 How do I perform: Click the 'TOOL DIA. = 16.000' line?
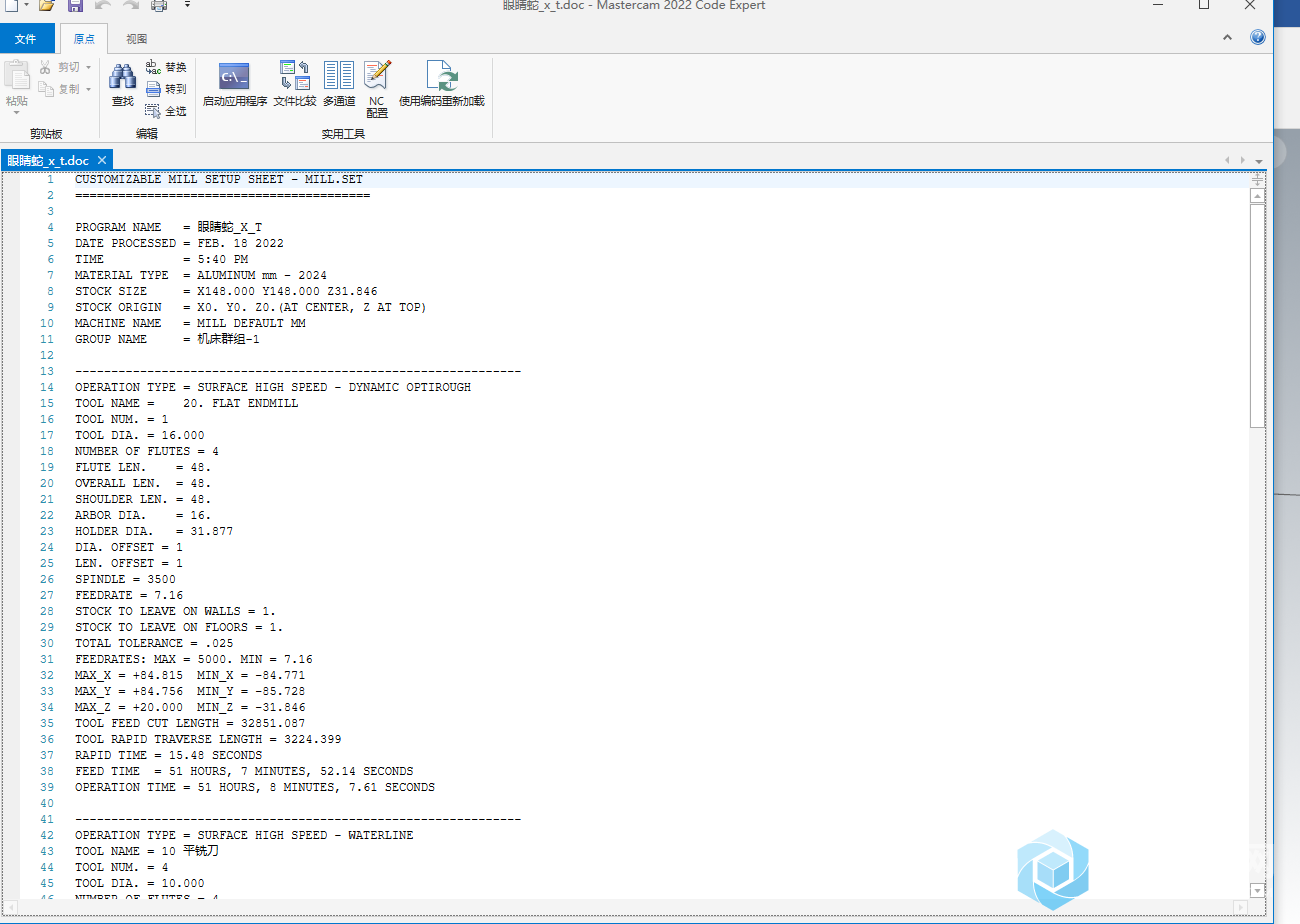(x=139, y=435)
